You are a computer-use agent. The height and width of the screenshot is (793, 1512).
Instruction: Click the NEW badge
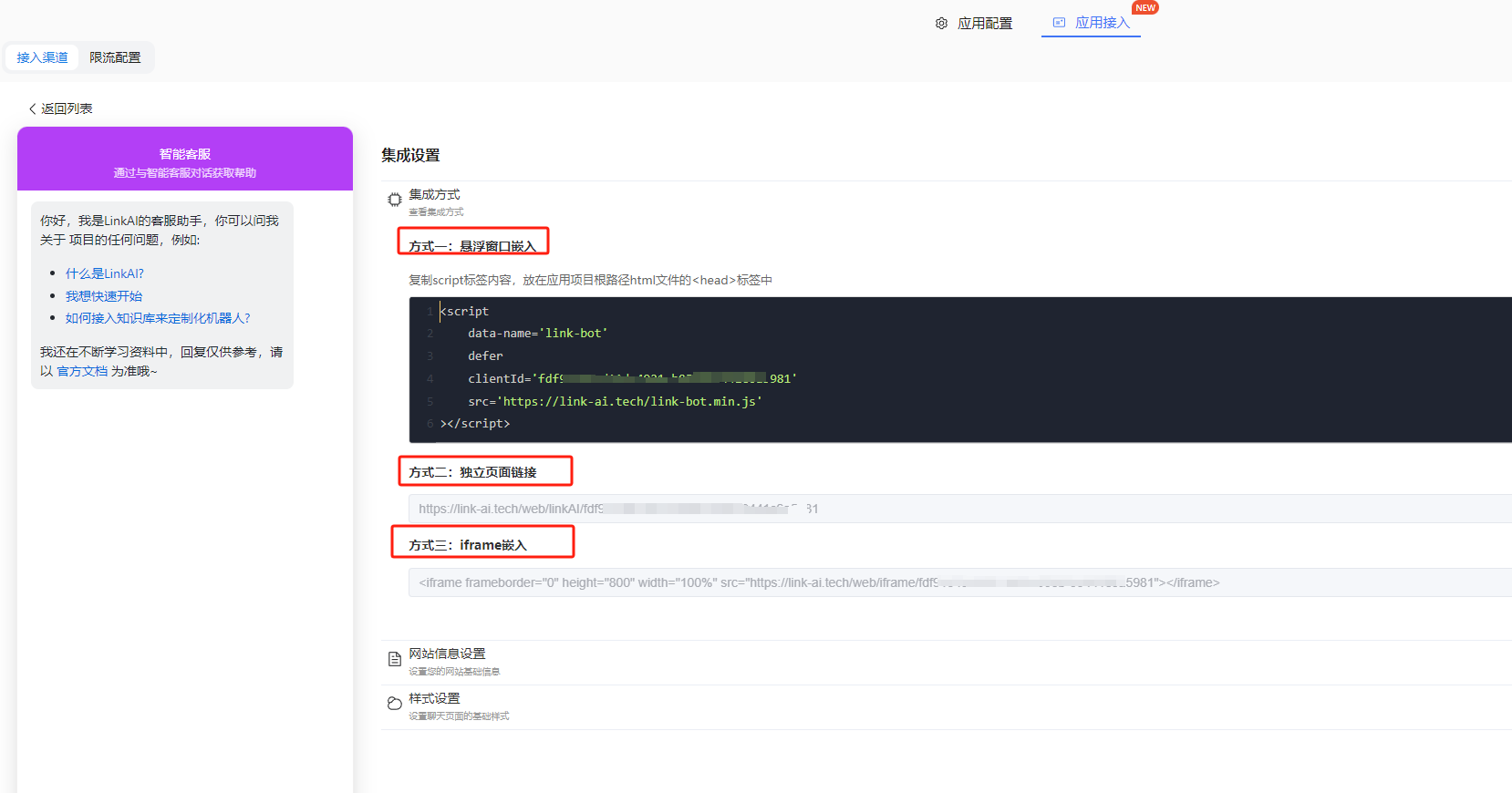[1145, 7]
